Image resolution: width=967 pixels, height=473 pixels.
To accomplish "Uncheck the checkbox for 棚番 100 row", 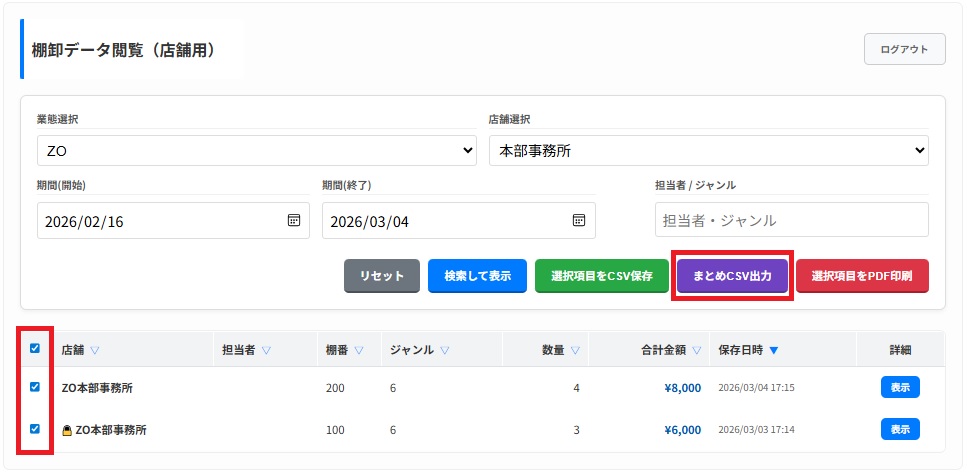I will pos(35,429).
